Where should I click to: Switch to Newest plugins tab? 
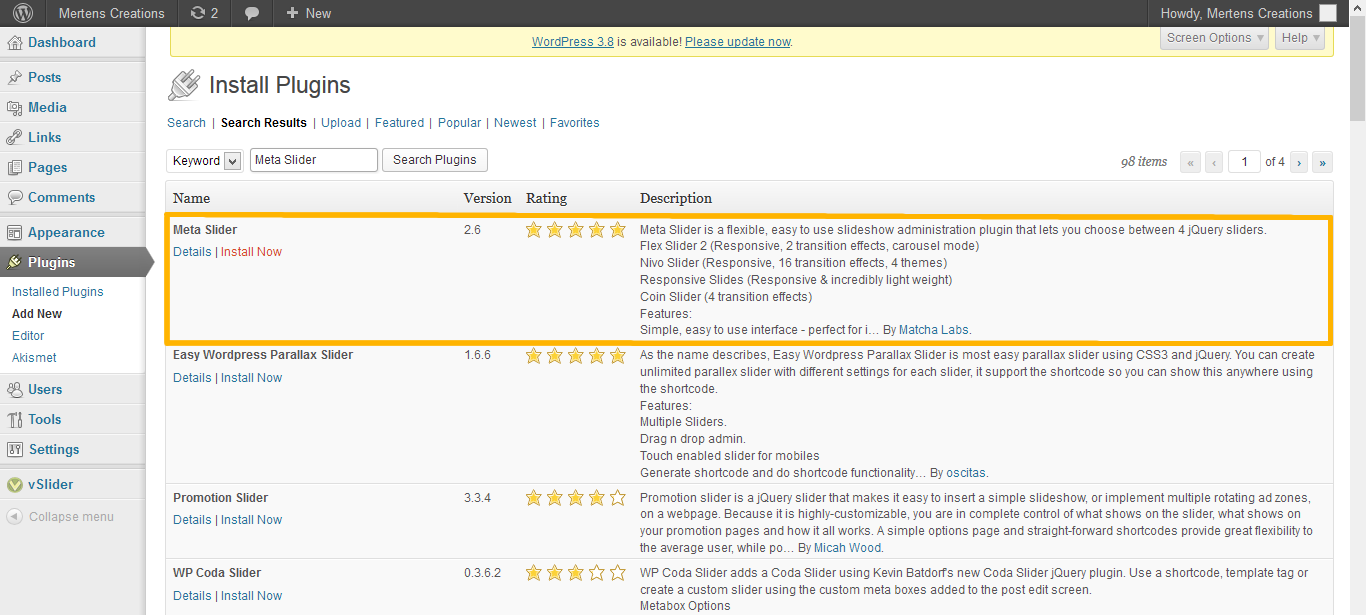click(515, 123)
